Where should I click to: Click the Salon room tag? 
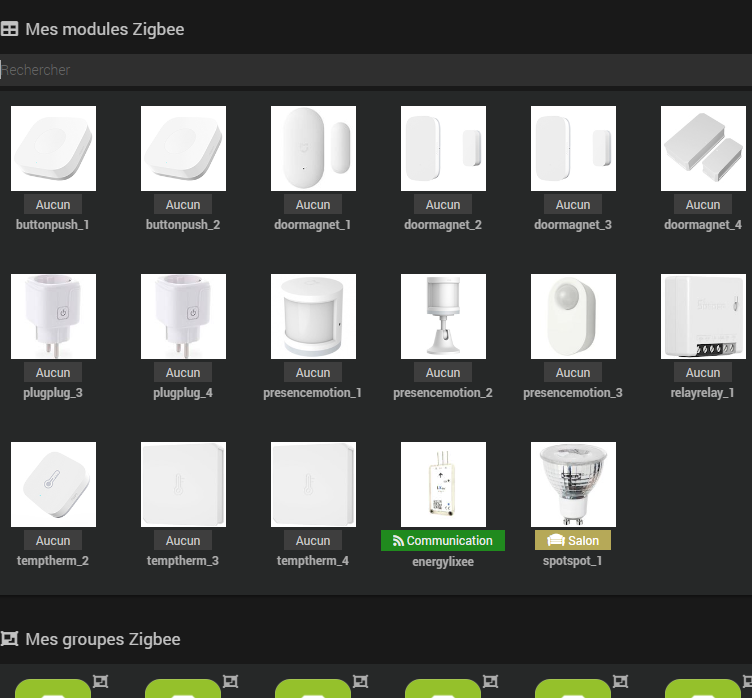(573, 541)
